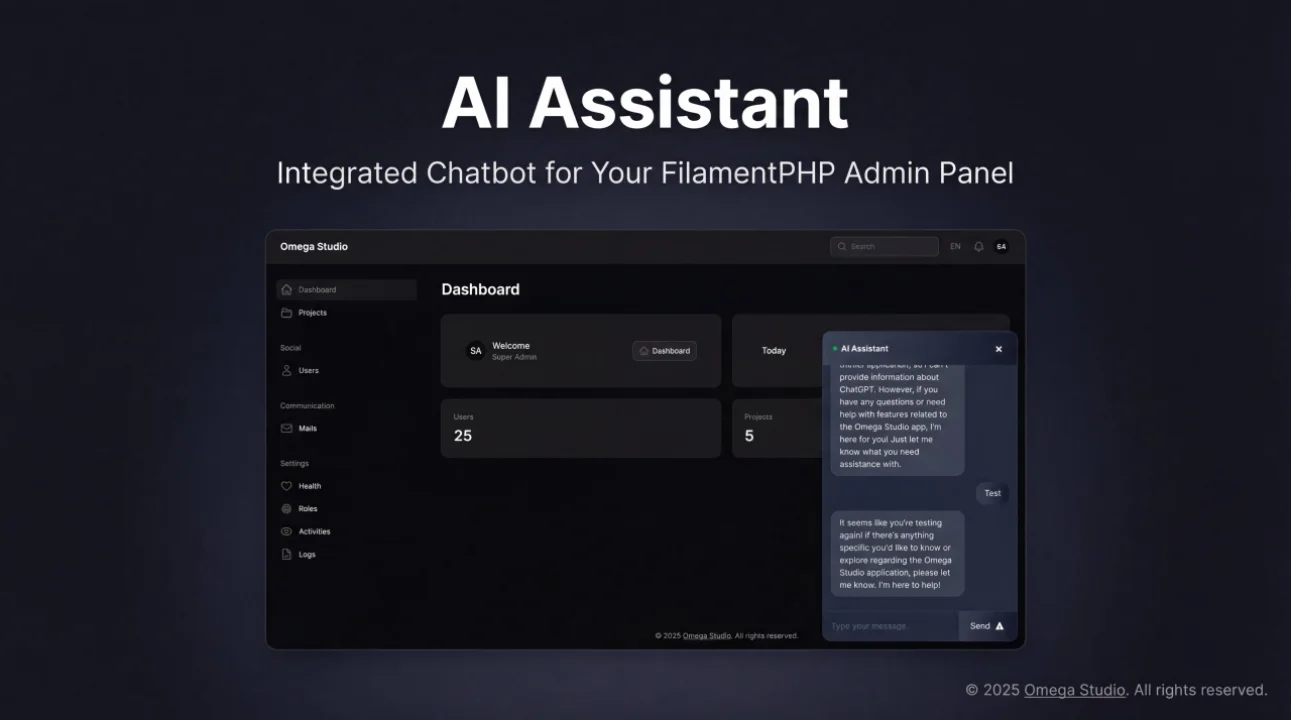
Task: Click the home icon inside the Dashboard button
Action: pyautogui.click(x=645, y=351)
